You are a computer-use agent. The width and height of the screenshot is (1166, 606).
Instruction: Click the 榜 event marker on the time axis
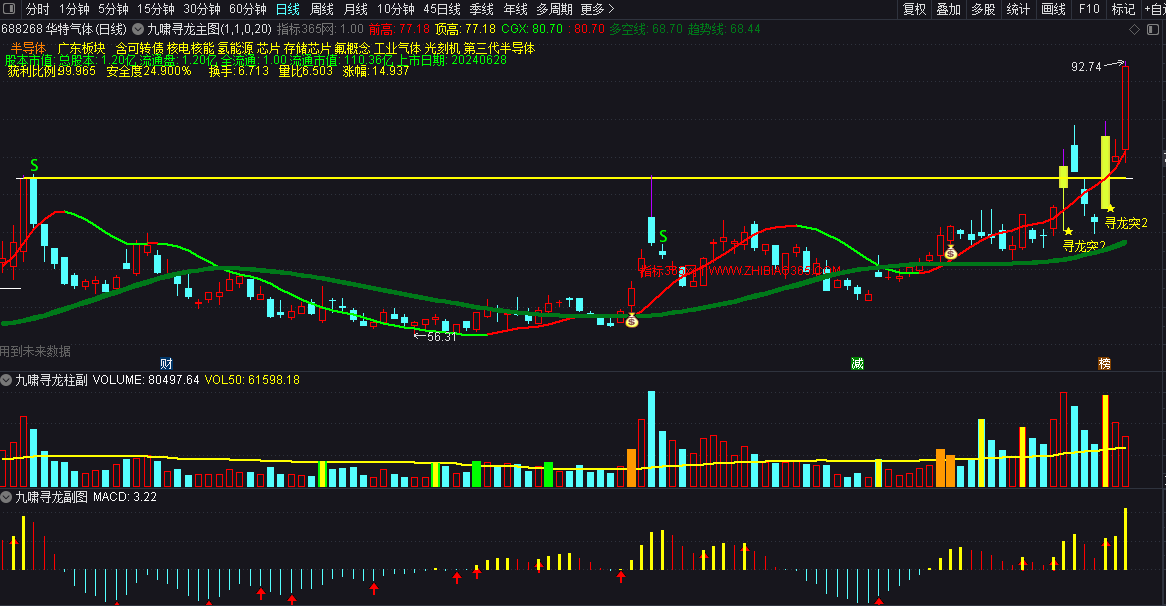point(1104,364)
